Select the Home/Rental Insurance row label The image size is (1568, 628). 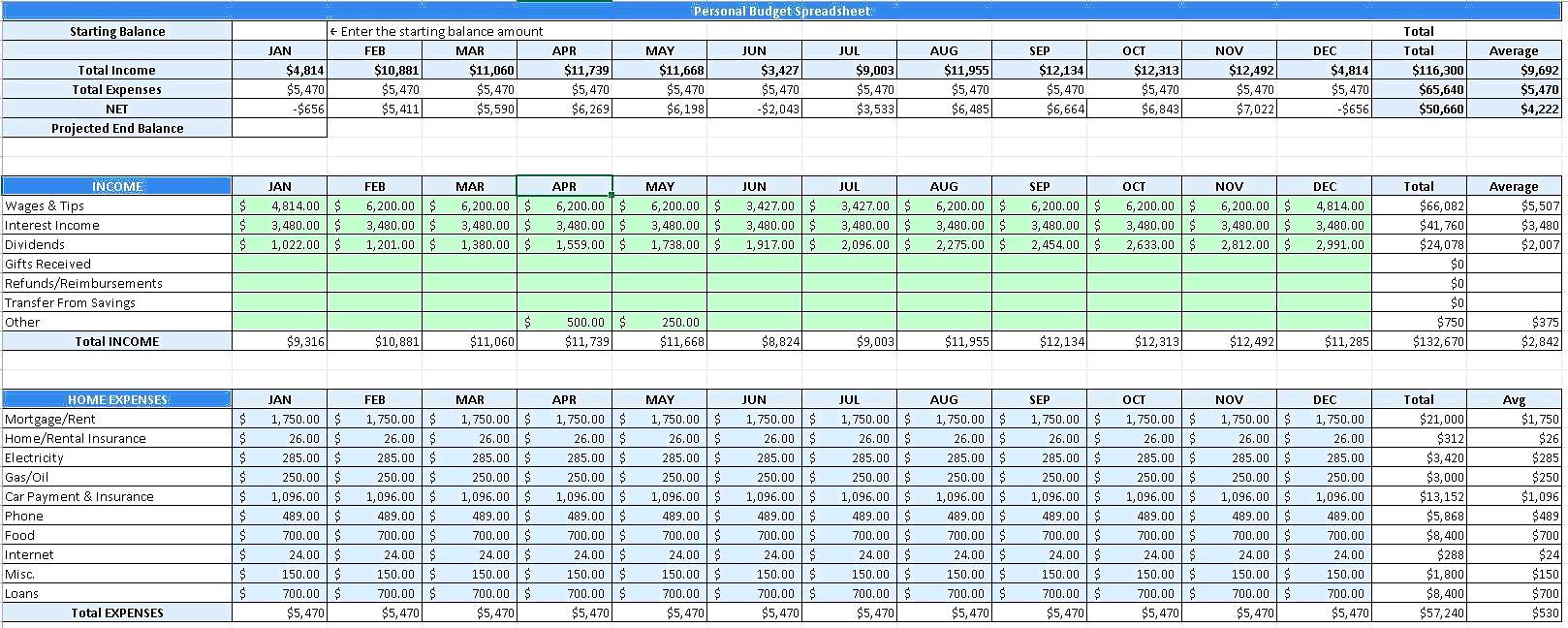coord(116,438)
